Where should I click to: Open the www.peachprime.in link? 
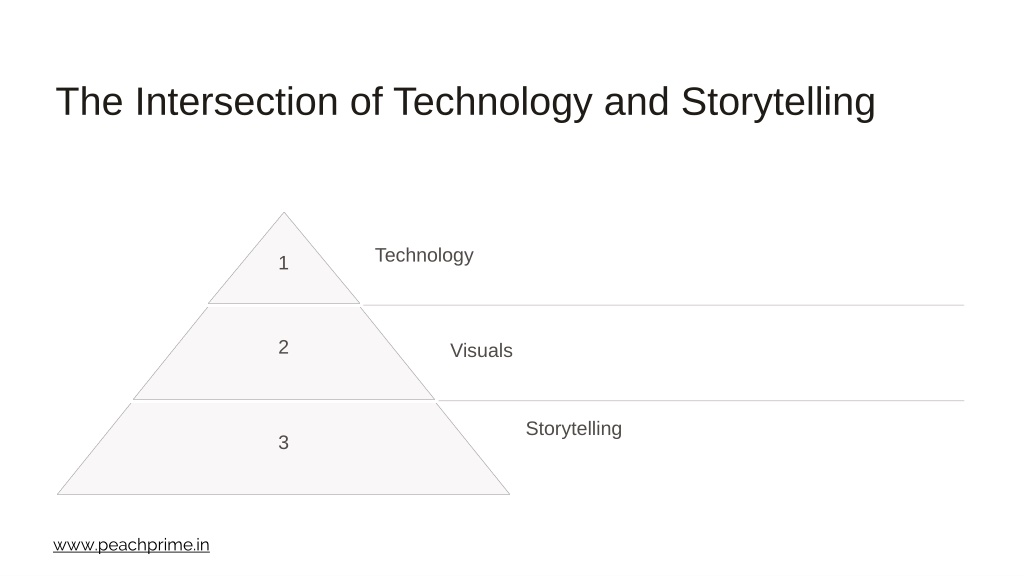click(131, 545)
